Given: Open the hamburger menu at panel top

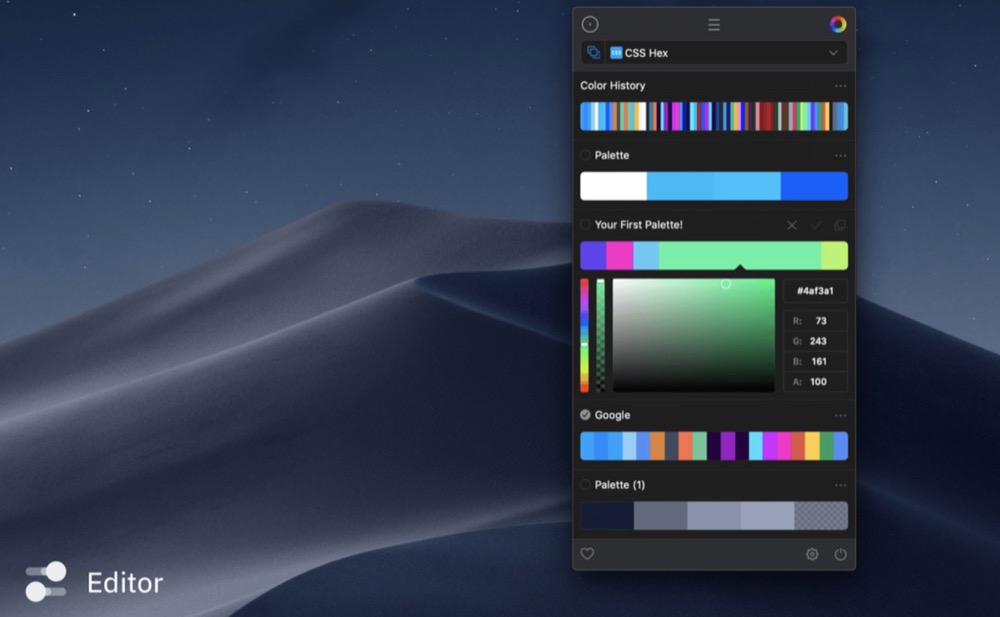Looking at the screenshot, I should pos(714,25).
